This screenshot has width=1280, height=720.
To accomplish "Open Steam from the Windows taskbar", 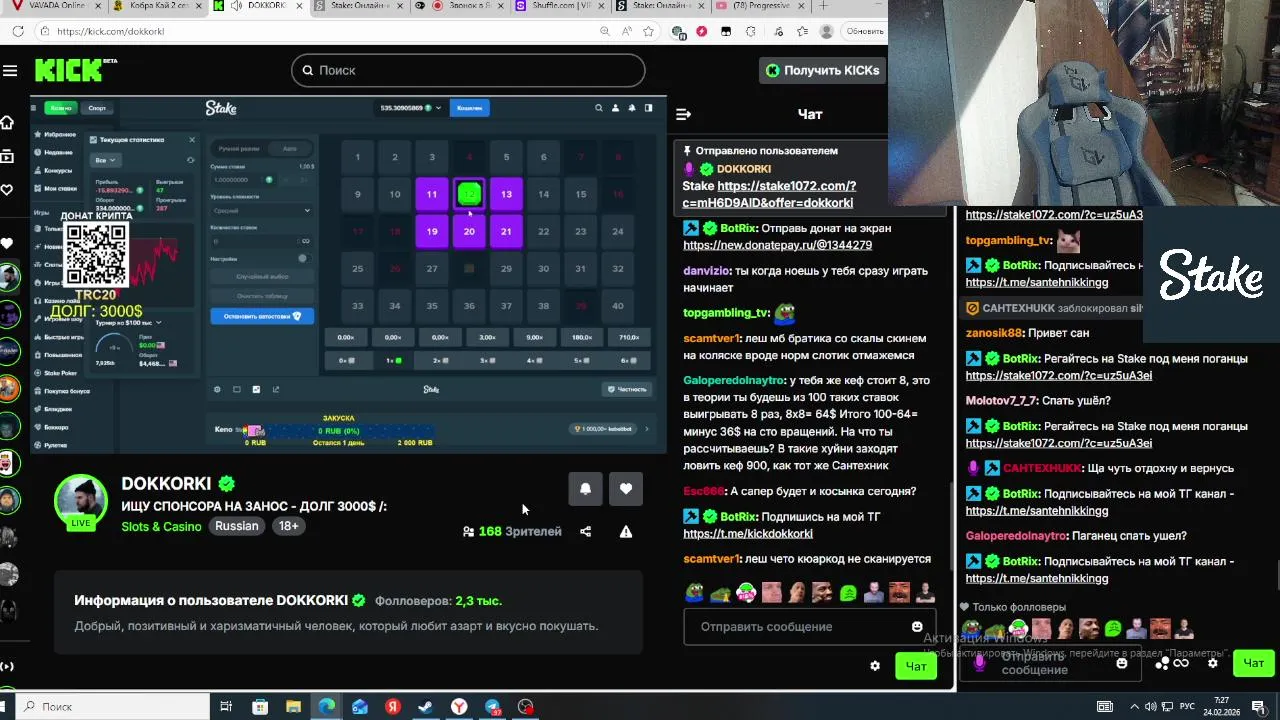I will pyautogui.click(x=425, y=706).
